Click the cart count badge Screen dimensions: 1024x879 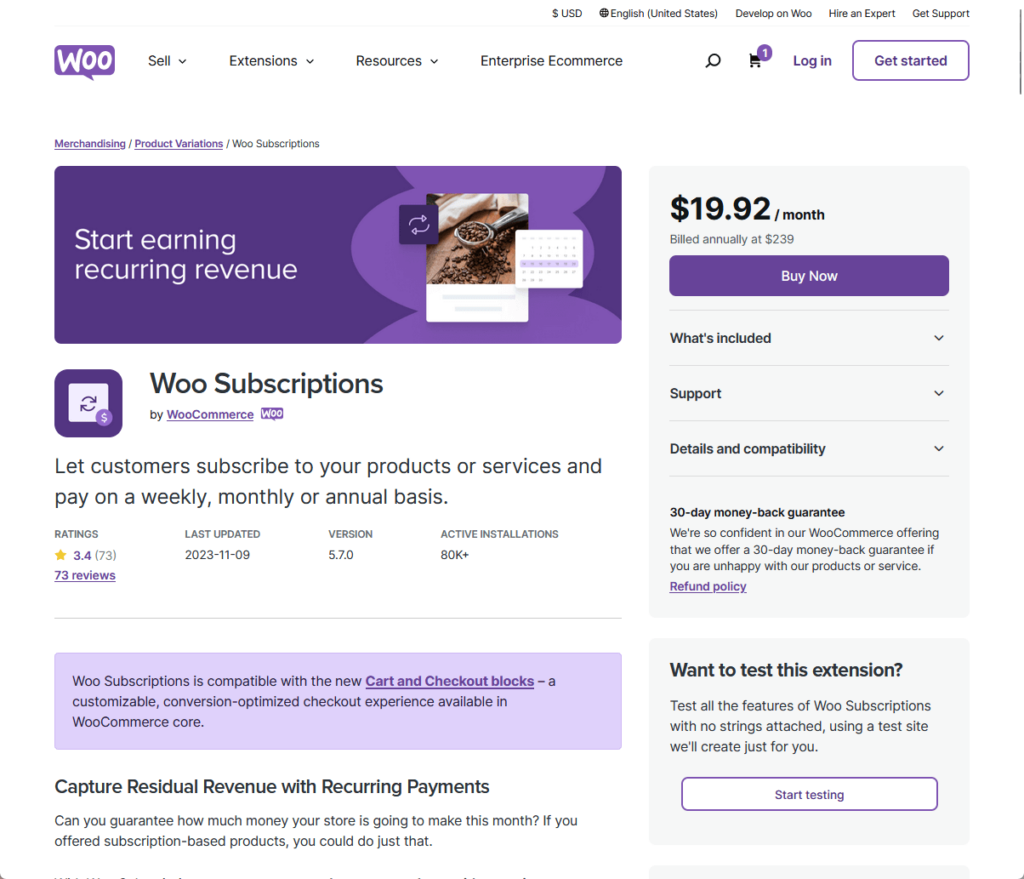765,52
